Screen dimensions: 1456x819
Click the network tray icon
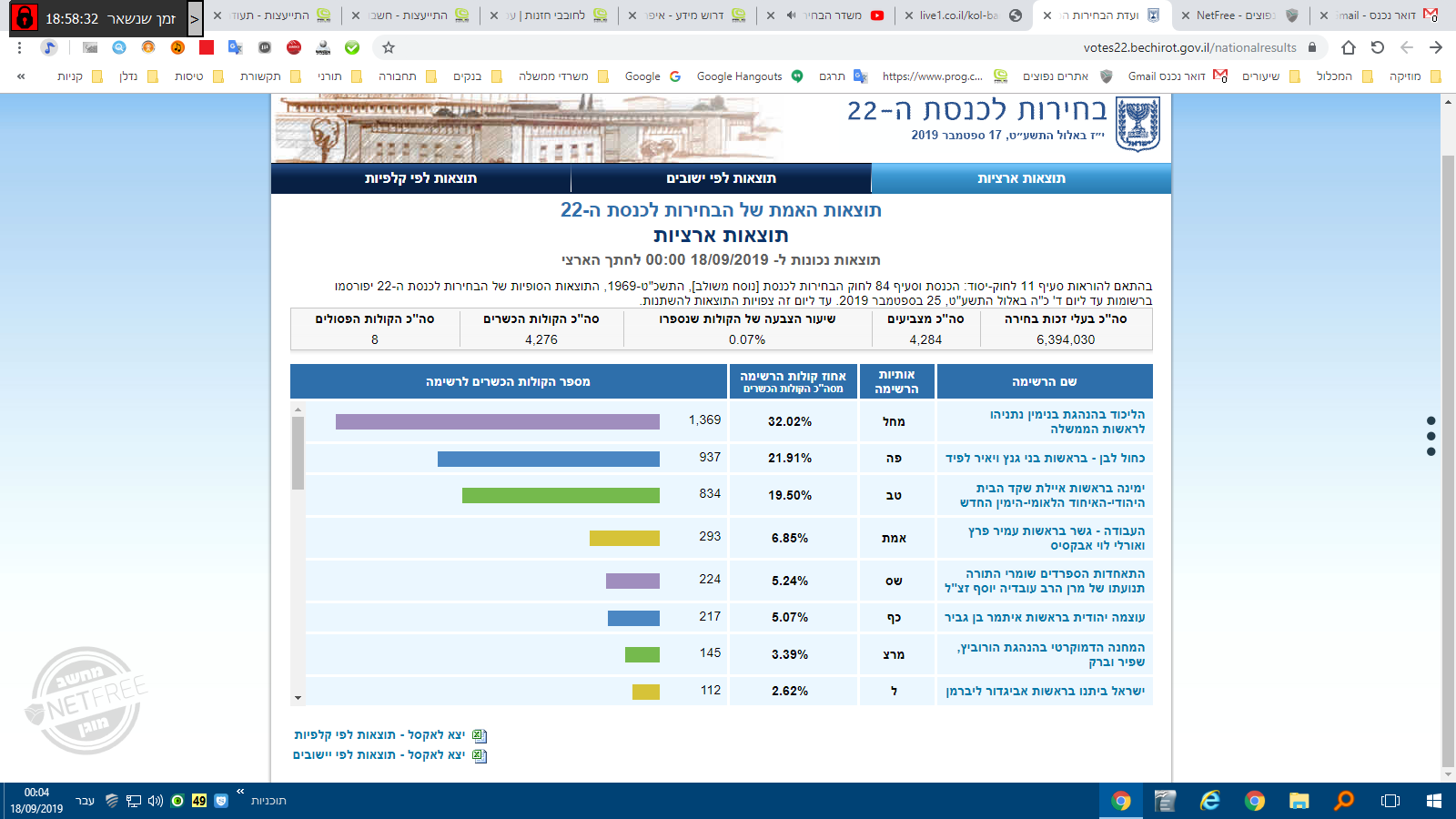tap(134, 801)
